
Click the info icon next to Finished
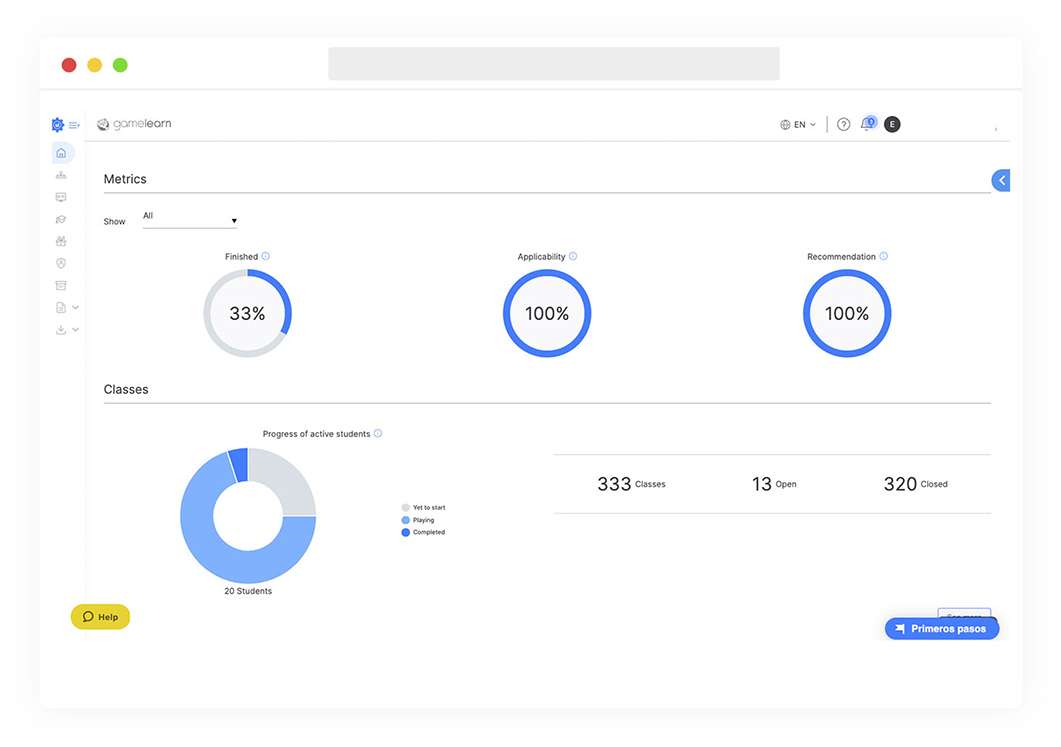click(266, 257)
